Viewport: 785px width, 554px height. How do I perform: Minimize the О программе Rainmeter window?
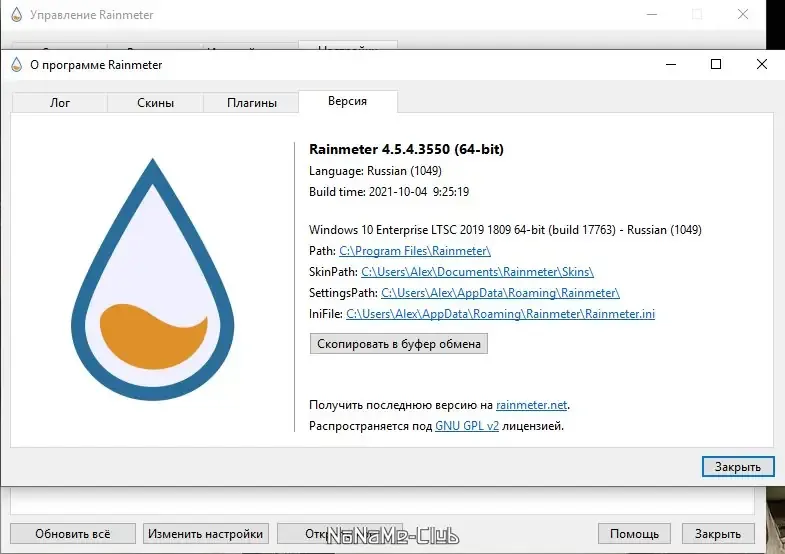[671, 64]
